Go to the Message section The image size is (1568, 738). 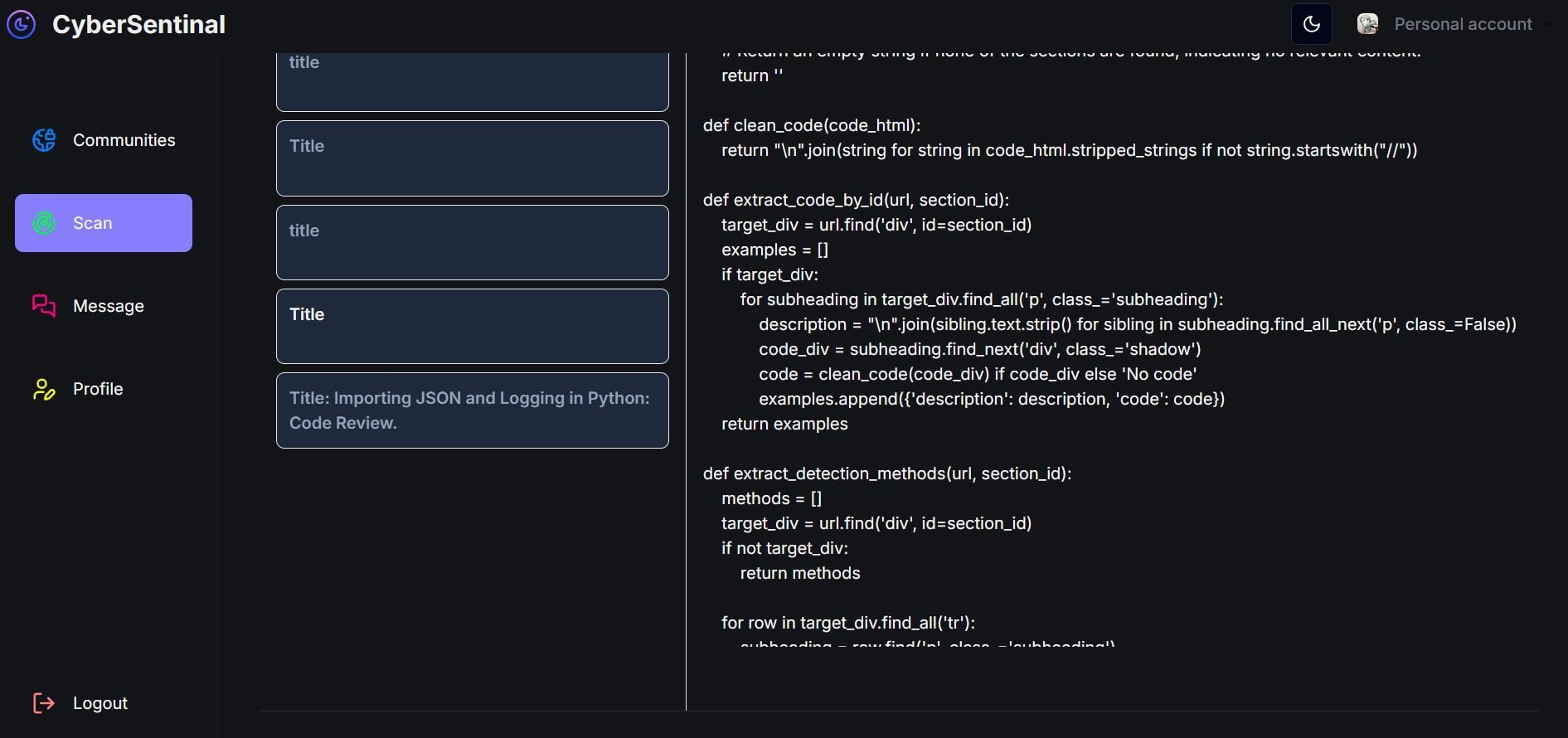coord(109,306)
